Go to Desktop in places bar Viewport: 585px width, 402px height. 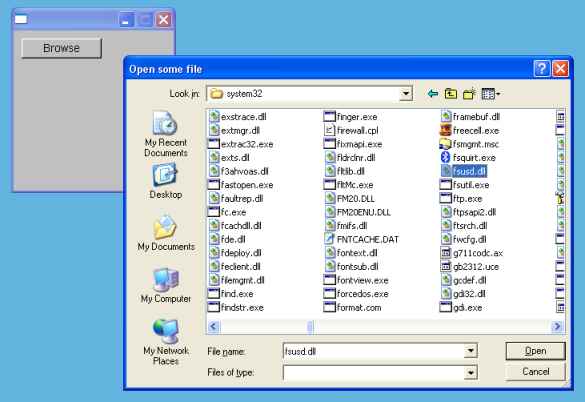(166, 181)
